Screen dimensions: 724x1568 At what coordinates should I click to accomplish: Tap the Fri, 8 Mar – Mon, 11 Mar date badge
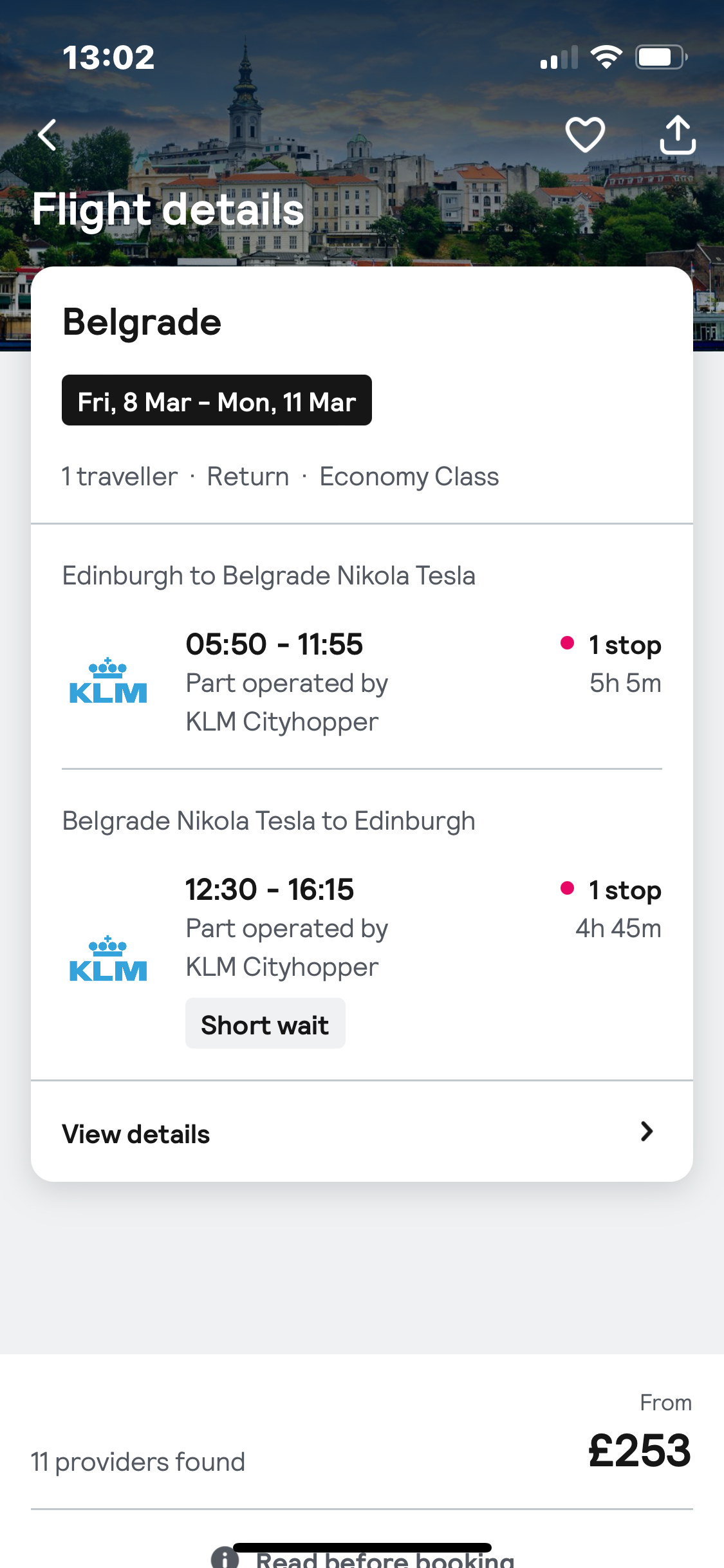(216, 400)
